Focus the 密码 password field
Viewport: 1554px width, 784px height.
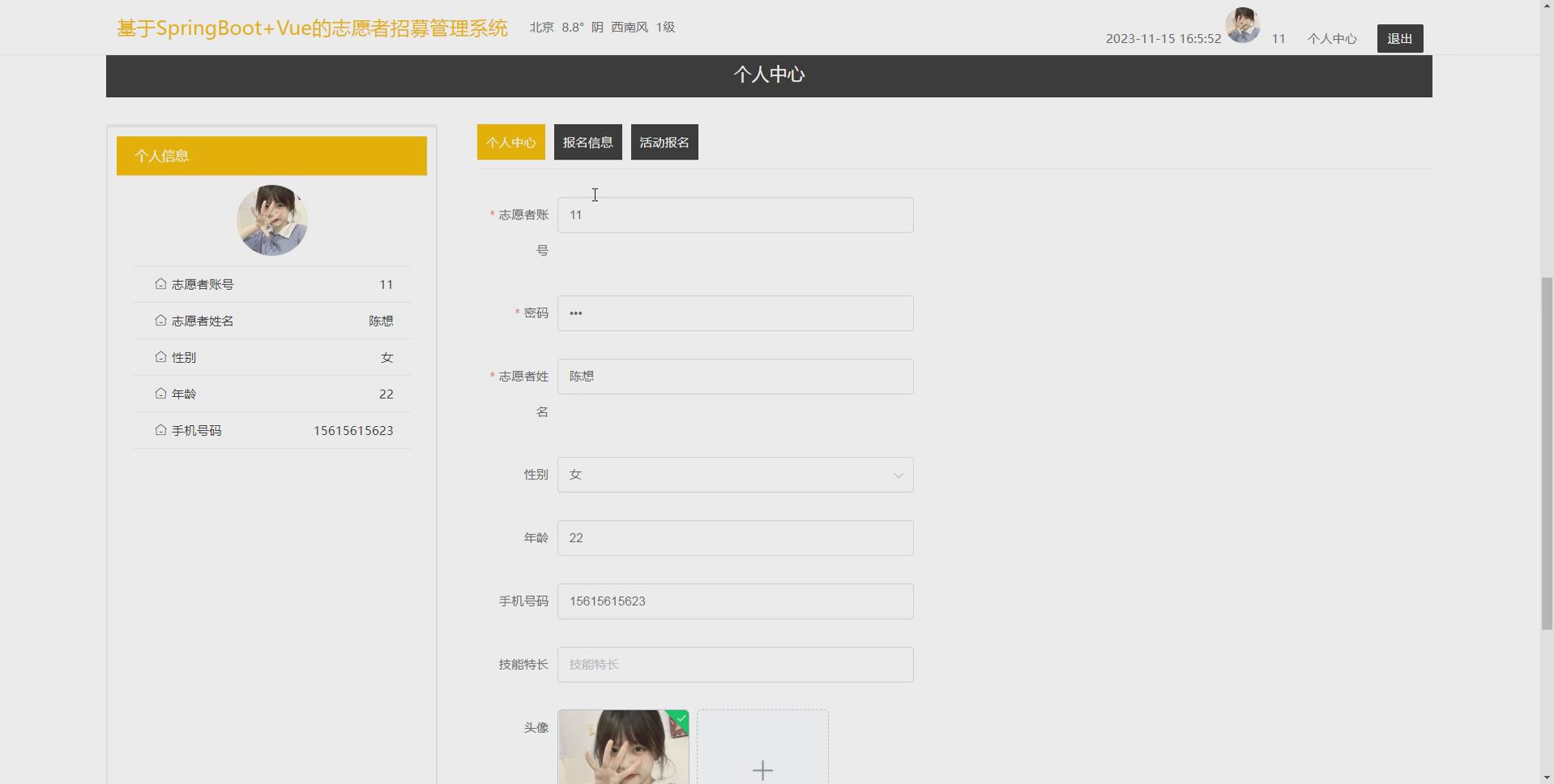tap(735, 313)
